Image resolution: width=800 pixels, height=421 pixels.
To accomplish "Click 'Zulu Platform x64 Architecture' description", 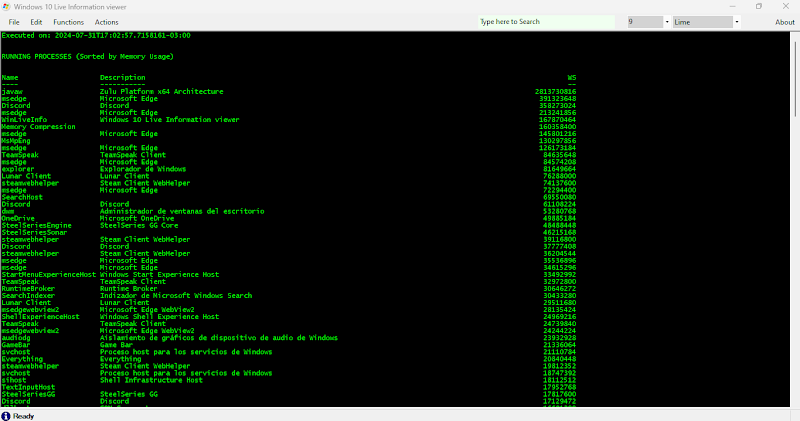I will (161, 92).
